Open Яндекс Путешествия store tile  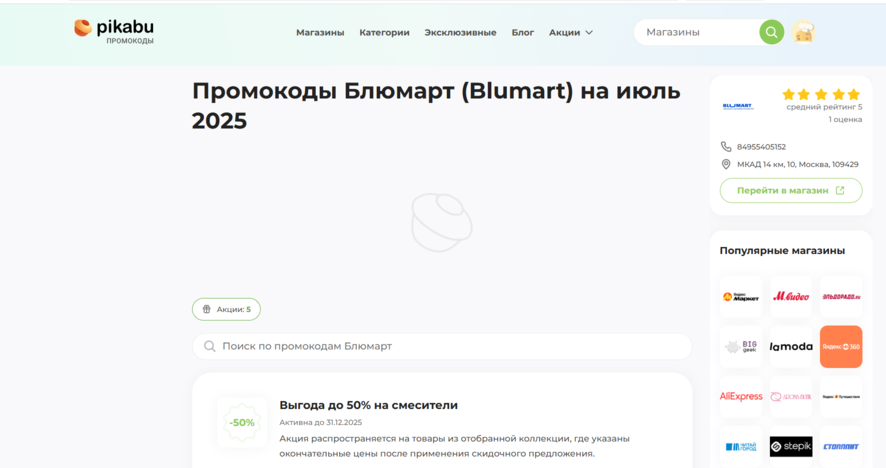(x=841, y=396)
